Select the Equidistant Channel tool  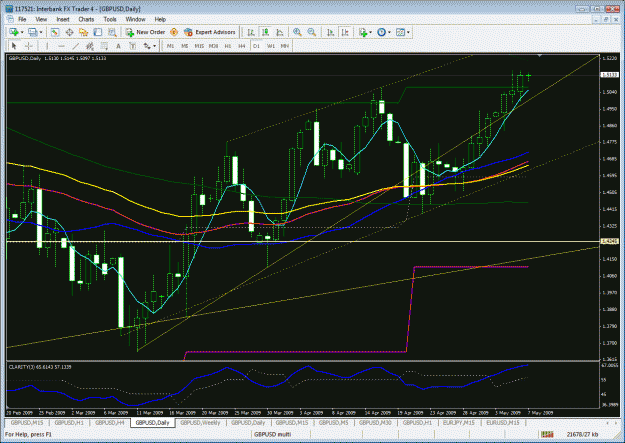pos(90,46)
